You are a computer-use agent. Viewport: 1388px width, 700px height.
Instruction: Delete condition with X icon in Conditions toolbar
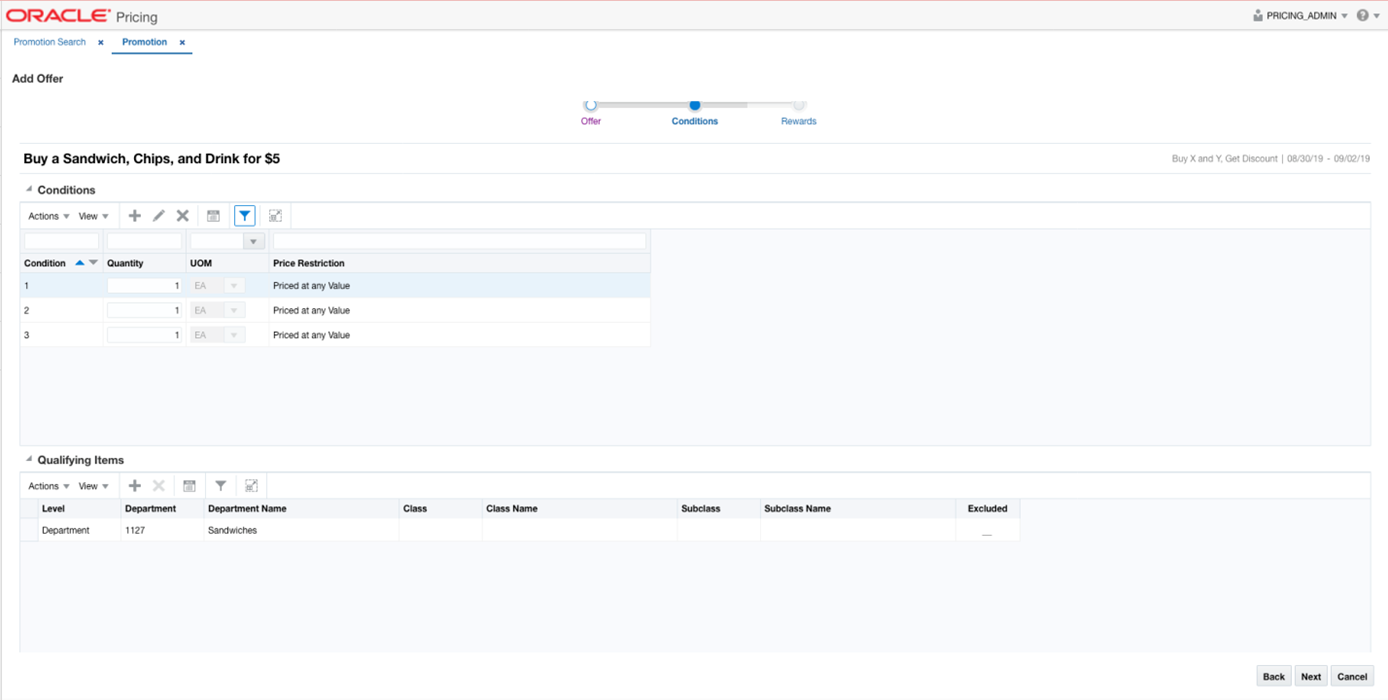coord(182,216)
